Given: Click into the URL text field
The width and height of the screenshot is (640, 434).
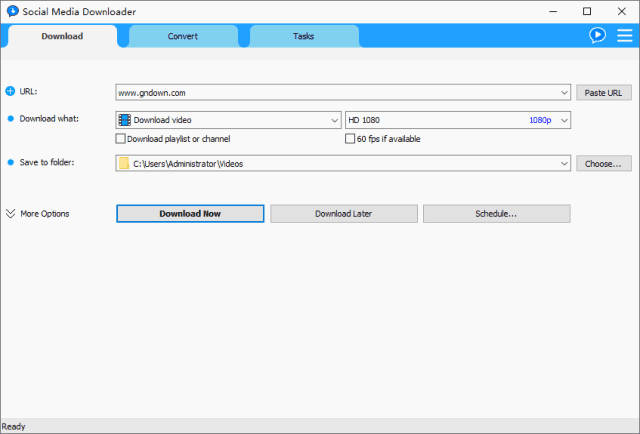Looking at the screenshot, I should 335,93.
